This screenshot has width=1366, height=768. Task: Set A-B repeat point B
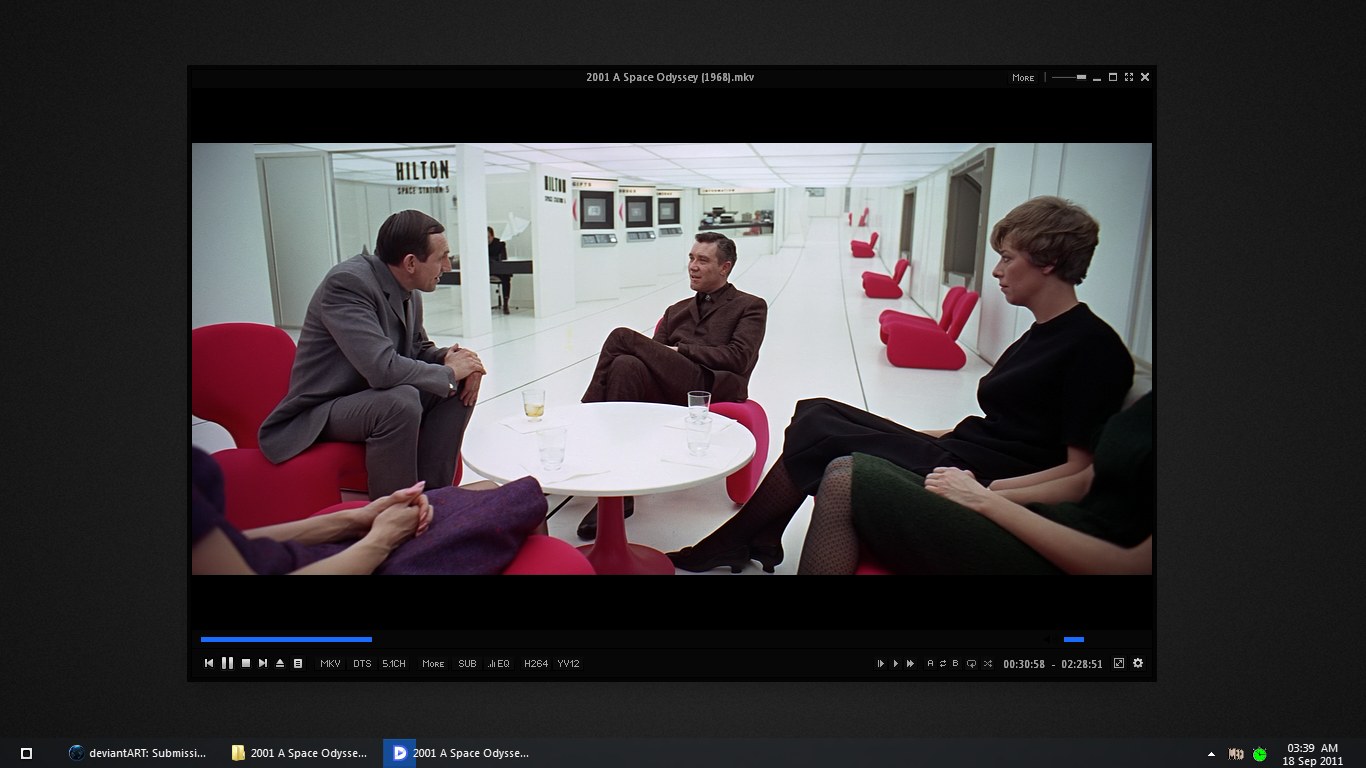coord(955,663)
